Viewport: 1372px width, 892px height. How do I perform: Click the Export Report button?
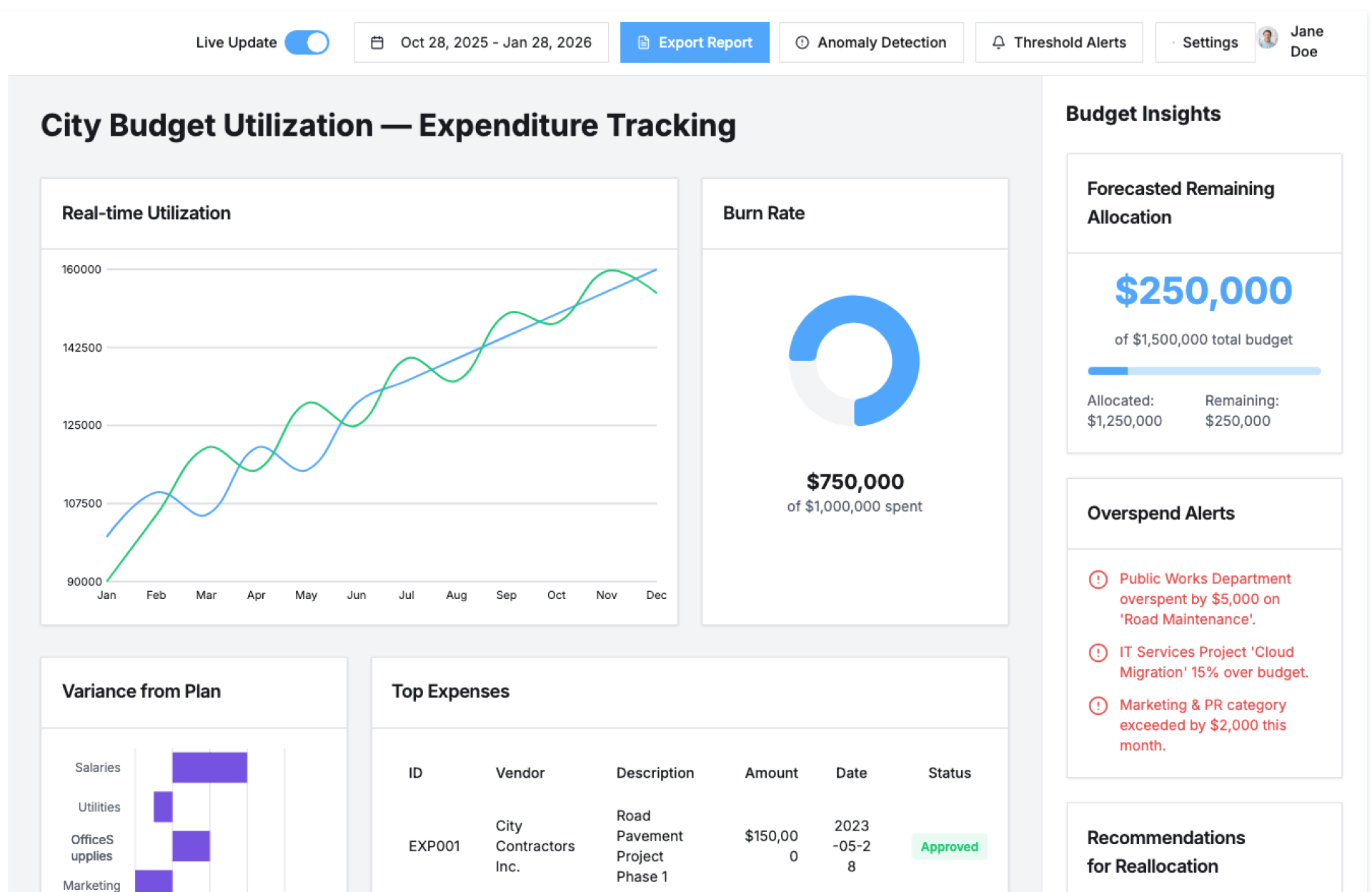click(694, 43)
